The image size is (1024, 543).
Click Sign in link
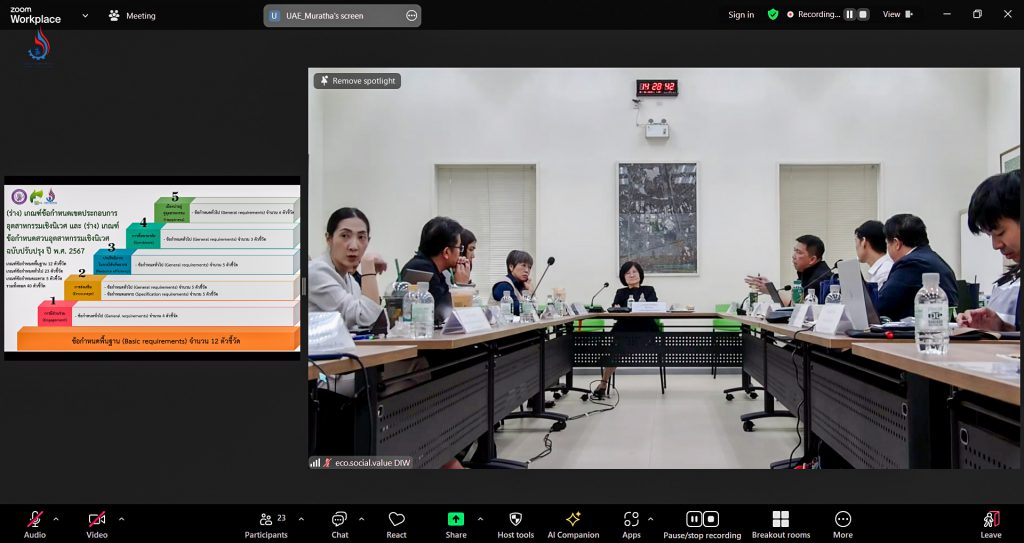tap(741, 15)
